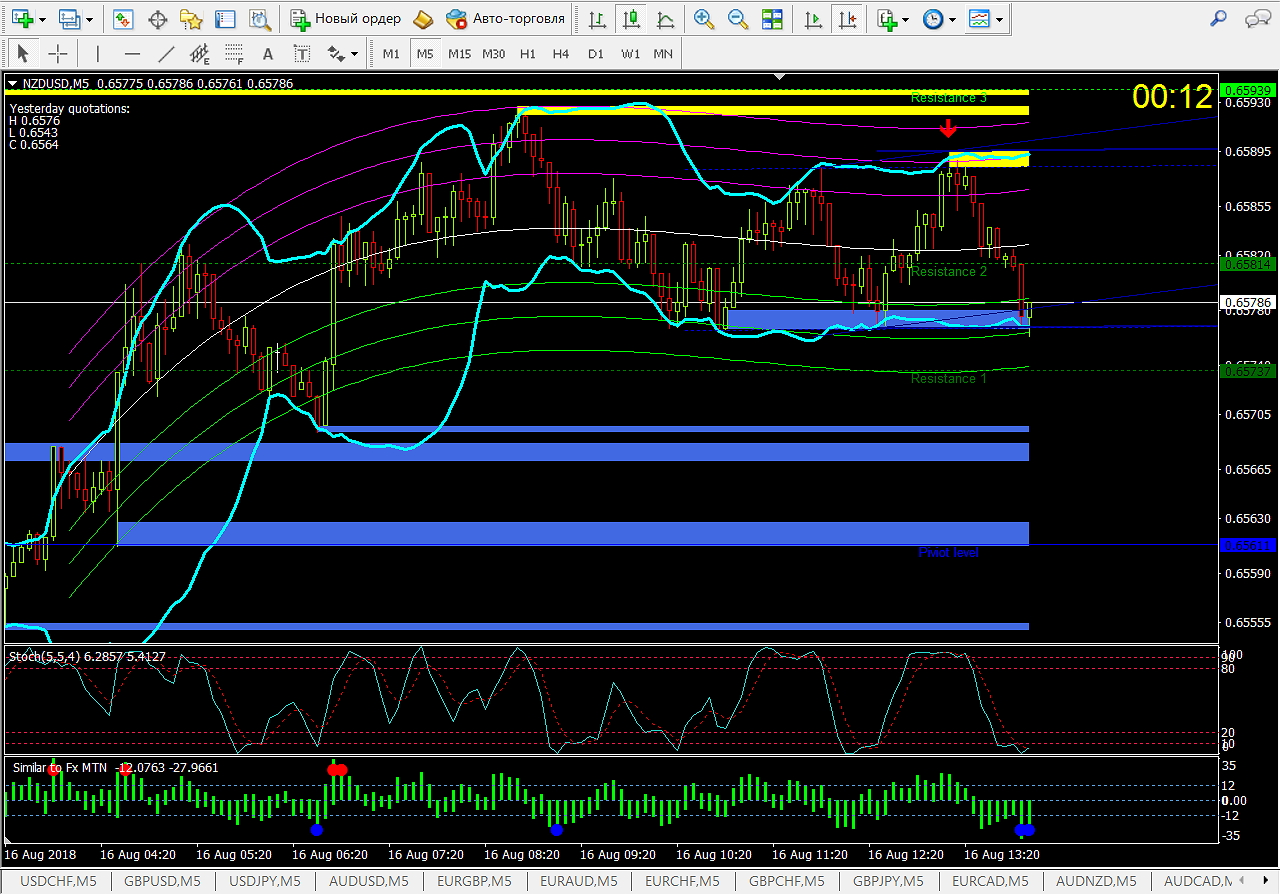Set timeframe to M15
Viewport: 1280px width, 894px height.
point(459,54)
